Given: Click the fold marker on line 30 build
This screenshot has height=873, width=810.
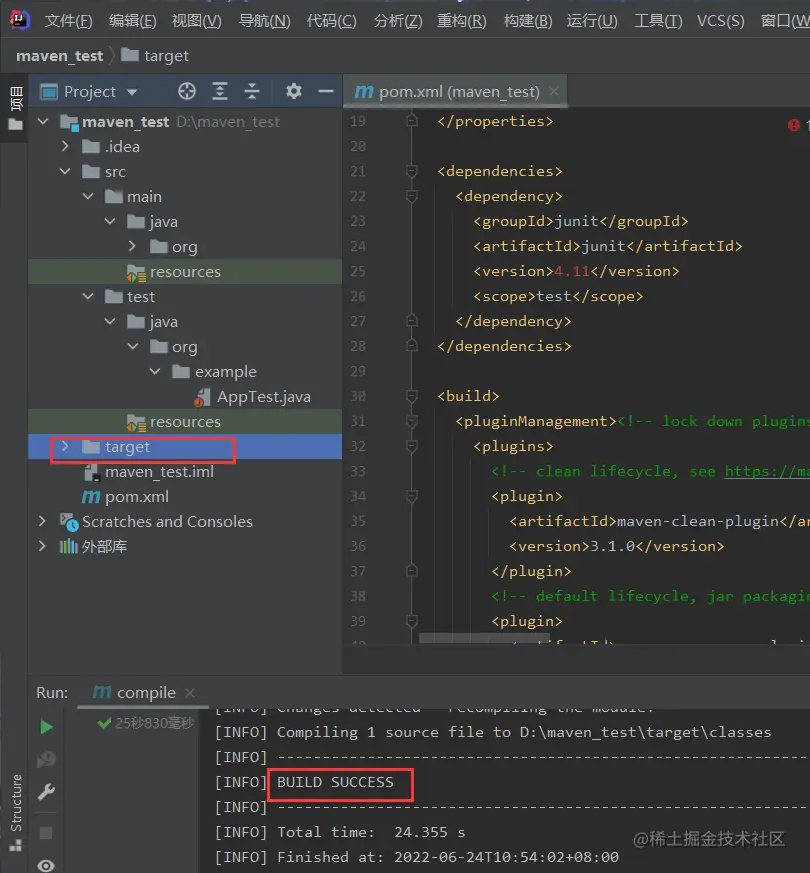Looking at the screenshot, I should coord(411,396).
